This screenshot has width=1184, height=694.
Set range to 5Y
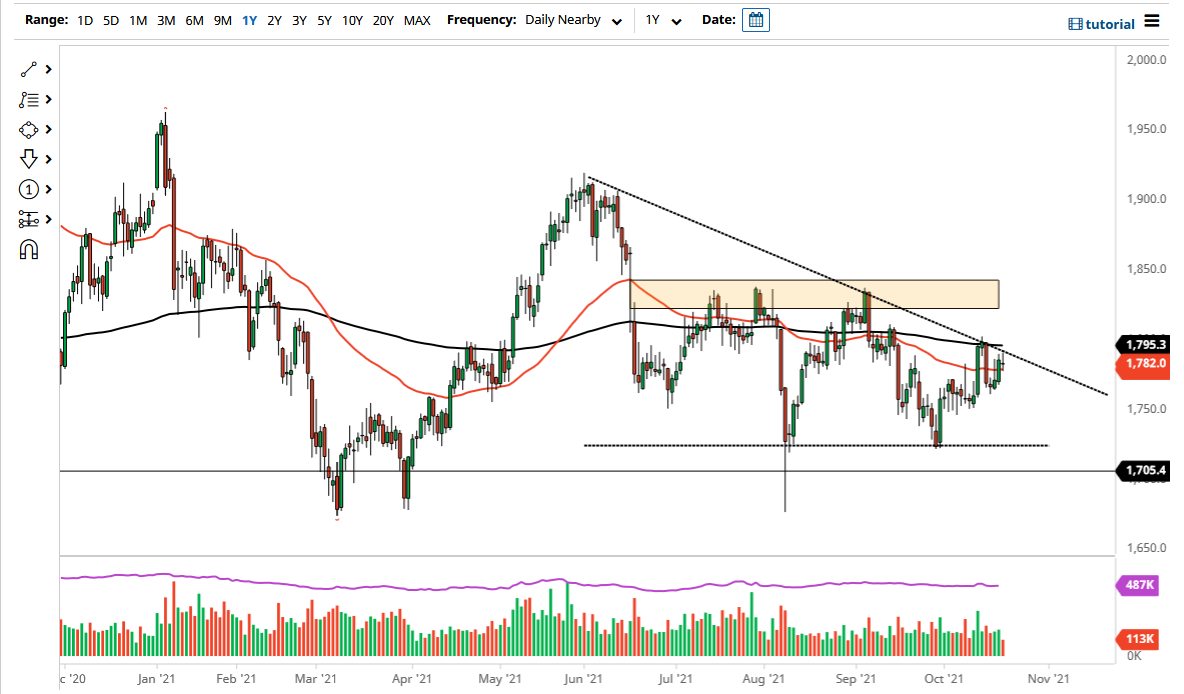coord(324,20)
